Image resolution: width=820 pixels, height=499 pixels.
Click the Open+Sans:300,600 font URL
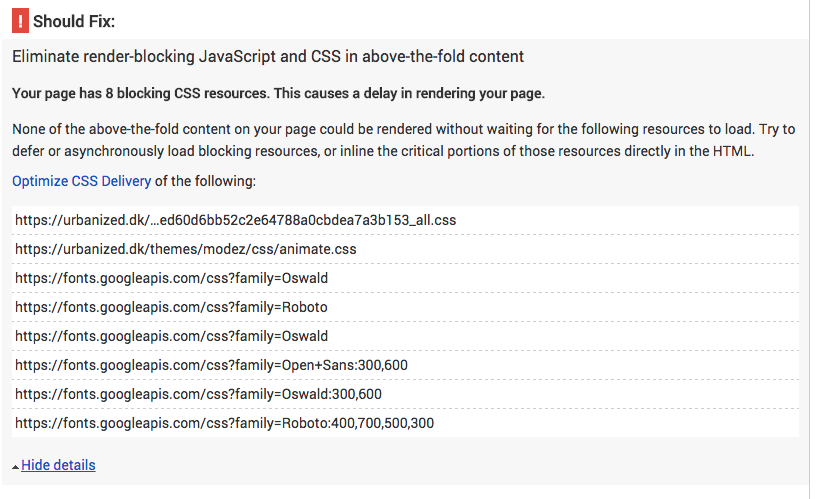click(211, 365)
